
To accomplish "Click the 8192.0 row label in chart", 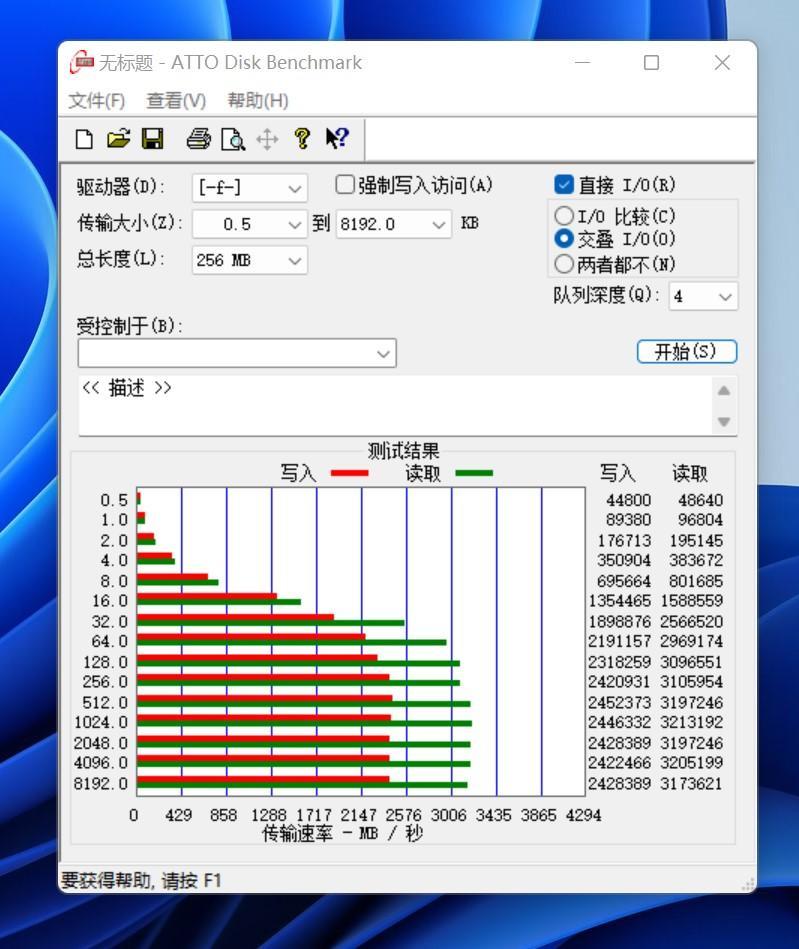I will click(101, 784).
